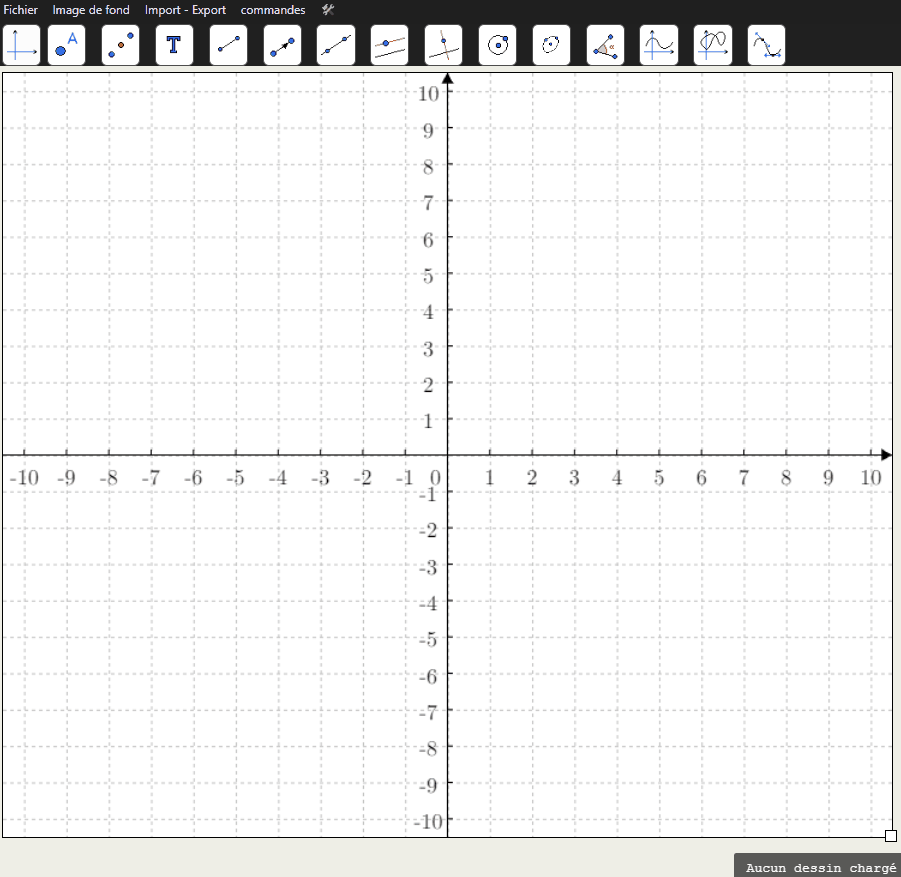Viewport: 901px width, 877px height.
Task: Select the line through two points tool
Action: [335, 45]
